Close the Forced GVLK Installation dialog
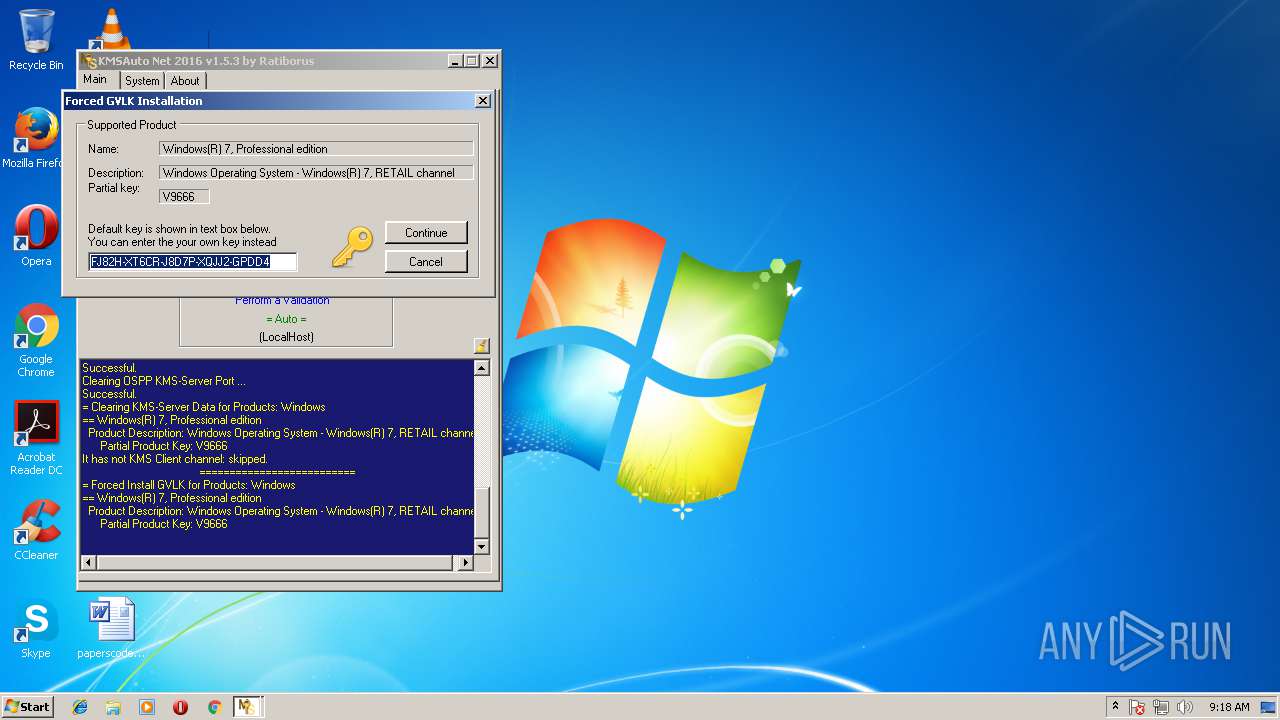1280x720 pixels. (483, 101)
